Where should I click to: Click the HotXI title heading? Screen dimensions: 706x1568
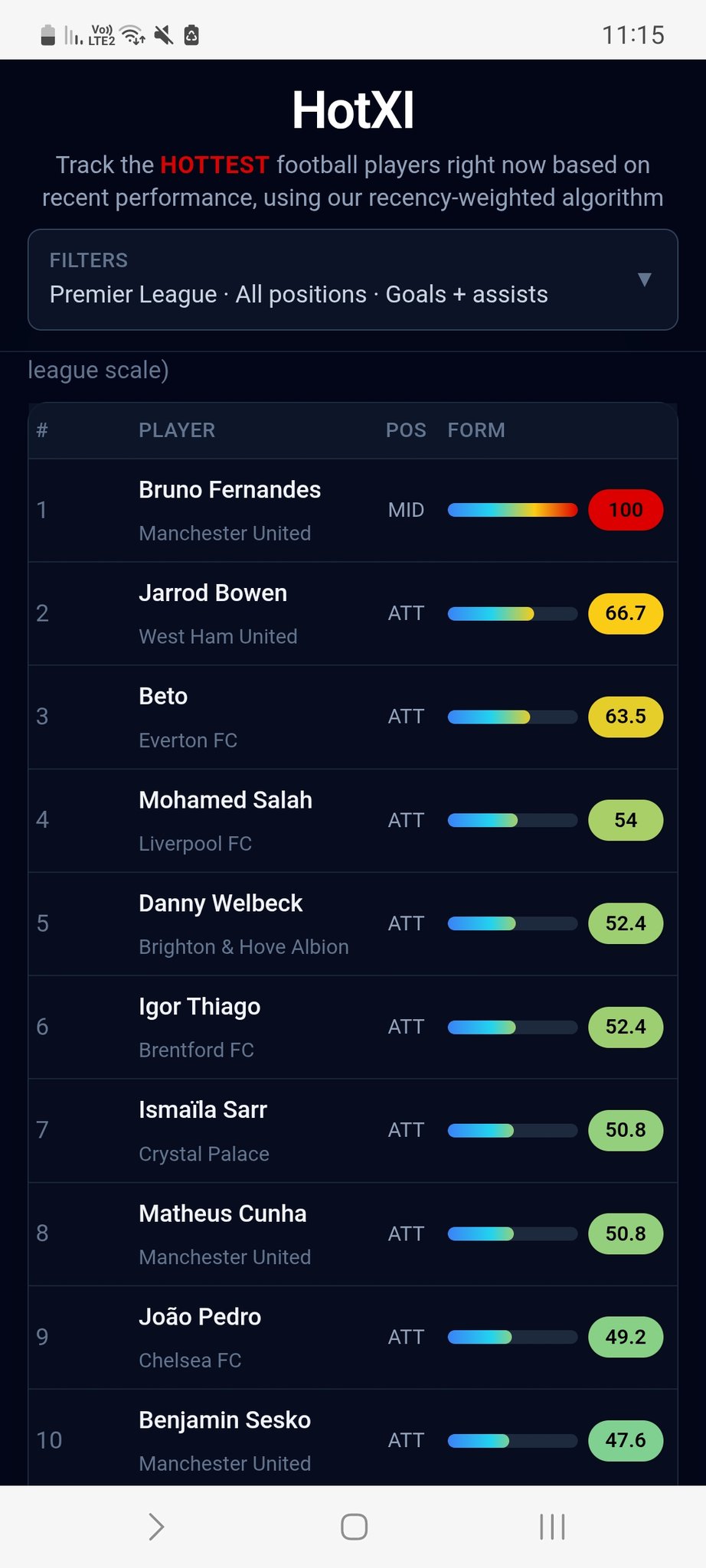click(x=353, y=111)
